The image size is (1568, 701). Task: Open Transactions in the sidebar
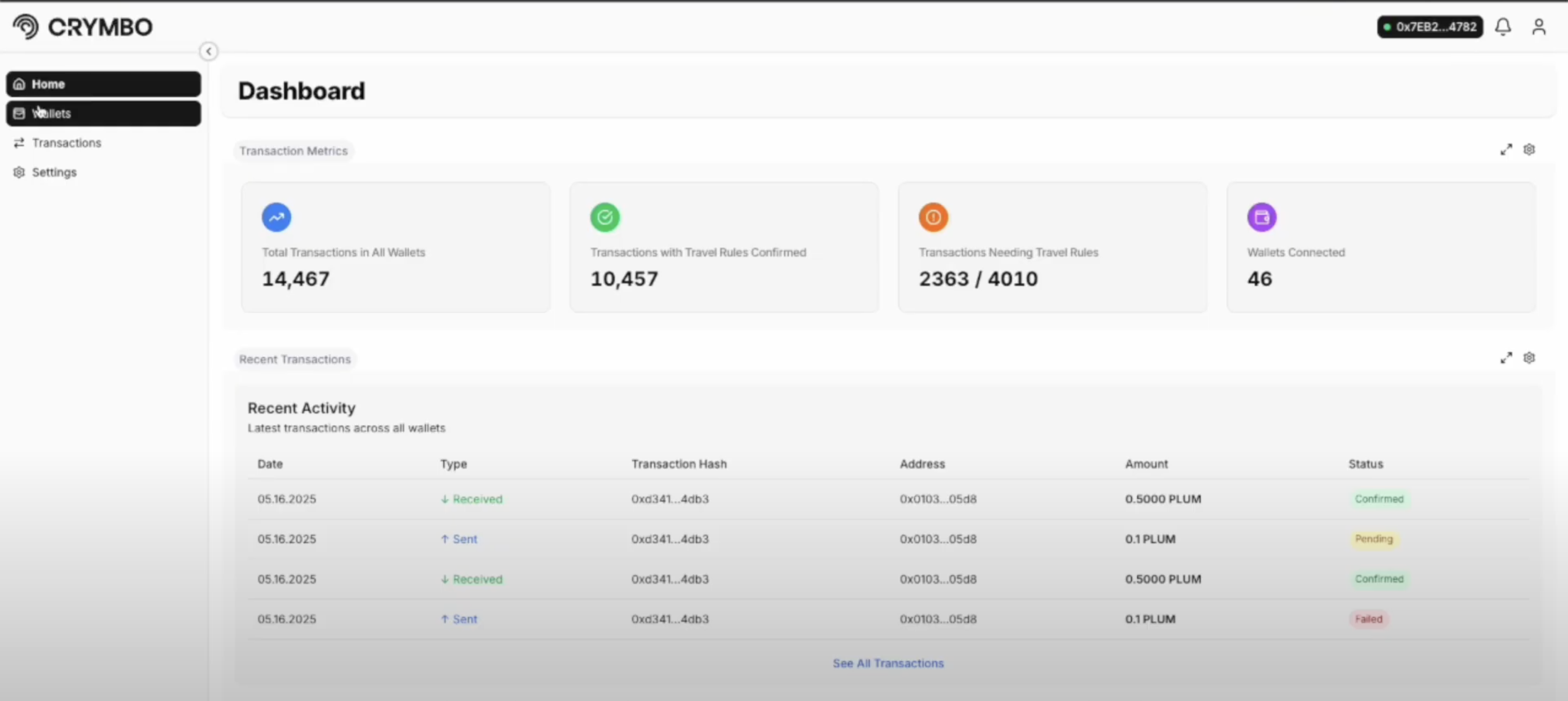(x=66, y=143)
